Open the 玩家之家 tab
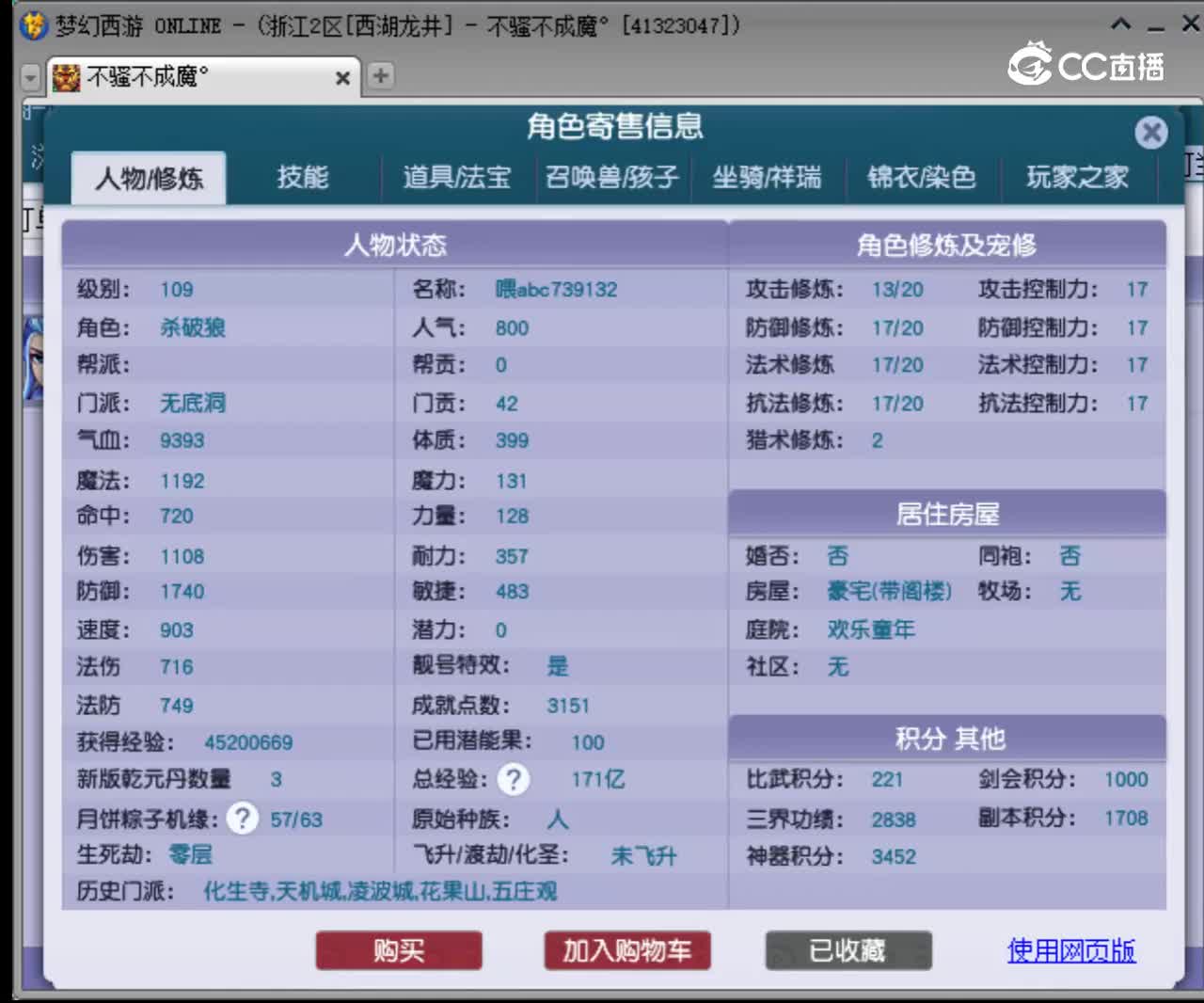The width and height of the screenshot is (1204, 1003). [1078, 177]
